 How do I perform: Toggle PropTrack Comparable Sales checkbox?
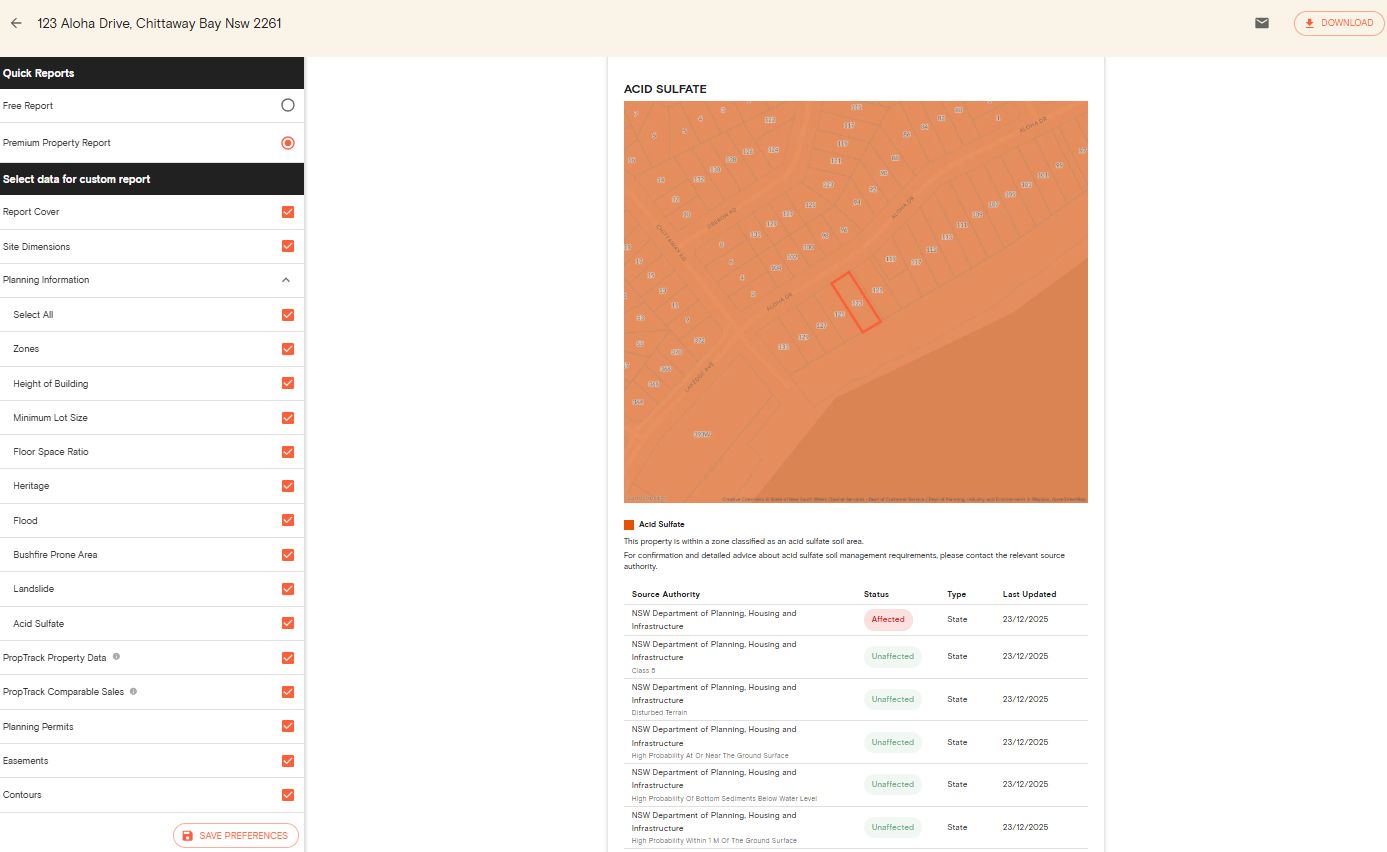pyautogui.click(x=288, y=692)
